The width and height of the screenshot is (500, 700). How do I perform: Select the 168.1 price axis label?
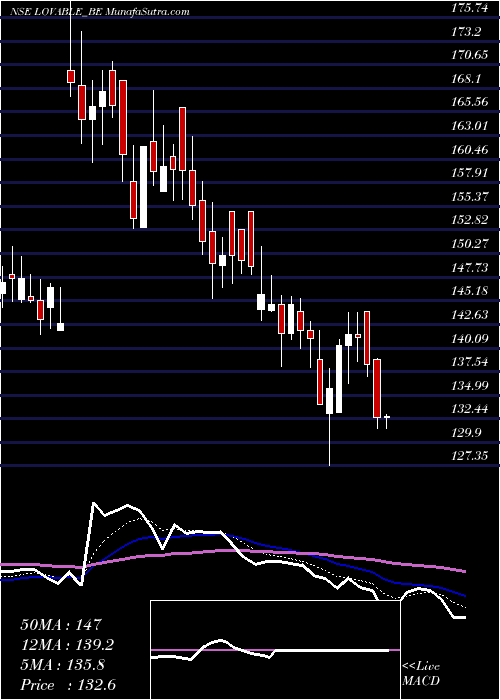point(465,79)
